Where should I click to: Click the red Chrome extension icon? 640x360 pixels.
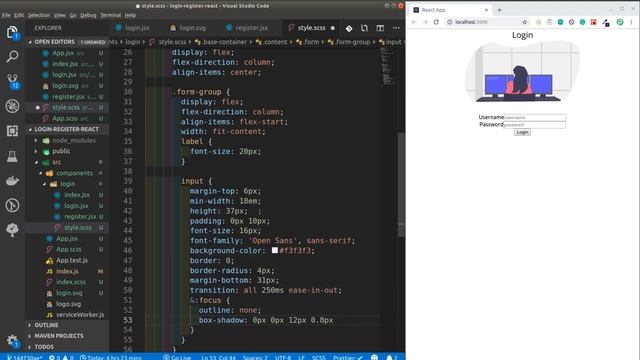tap(593, 22)
